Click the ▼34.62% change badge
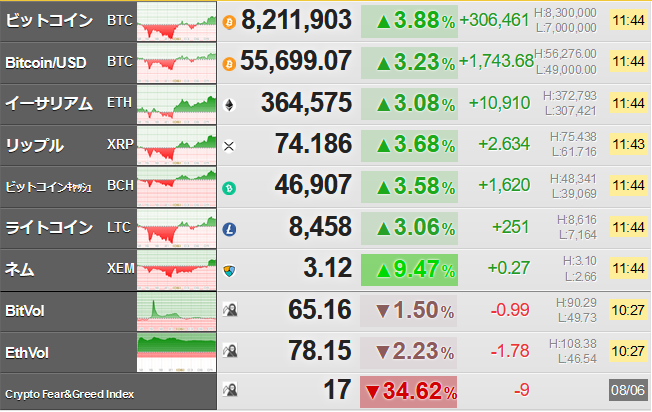This screenshot has width=652, height=412. tap(408, 392)
